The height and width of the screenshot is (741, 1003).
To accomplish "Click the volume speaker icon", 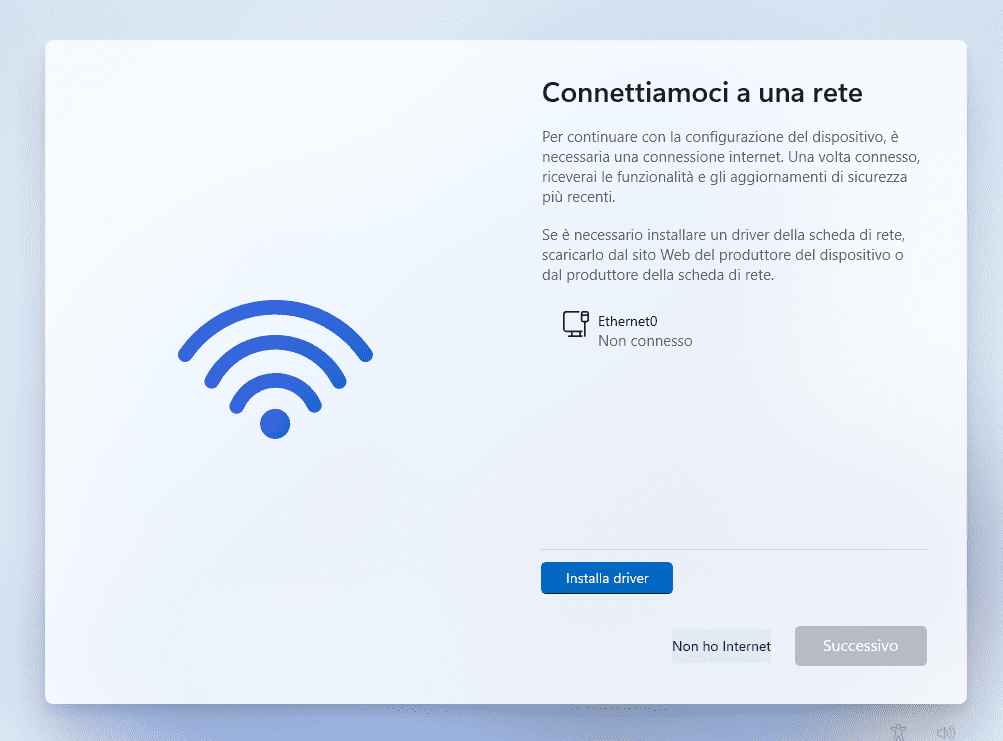I will tap(945, 733).
